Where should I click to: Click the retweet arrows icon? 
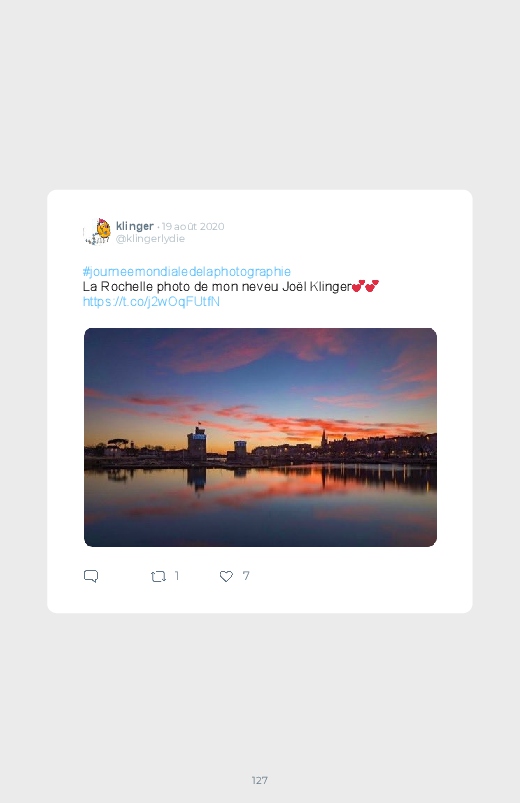[158, 577]
